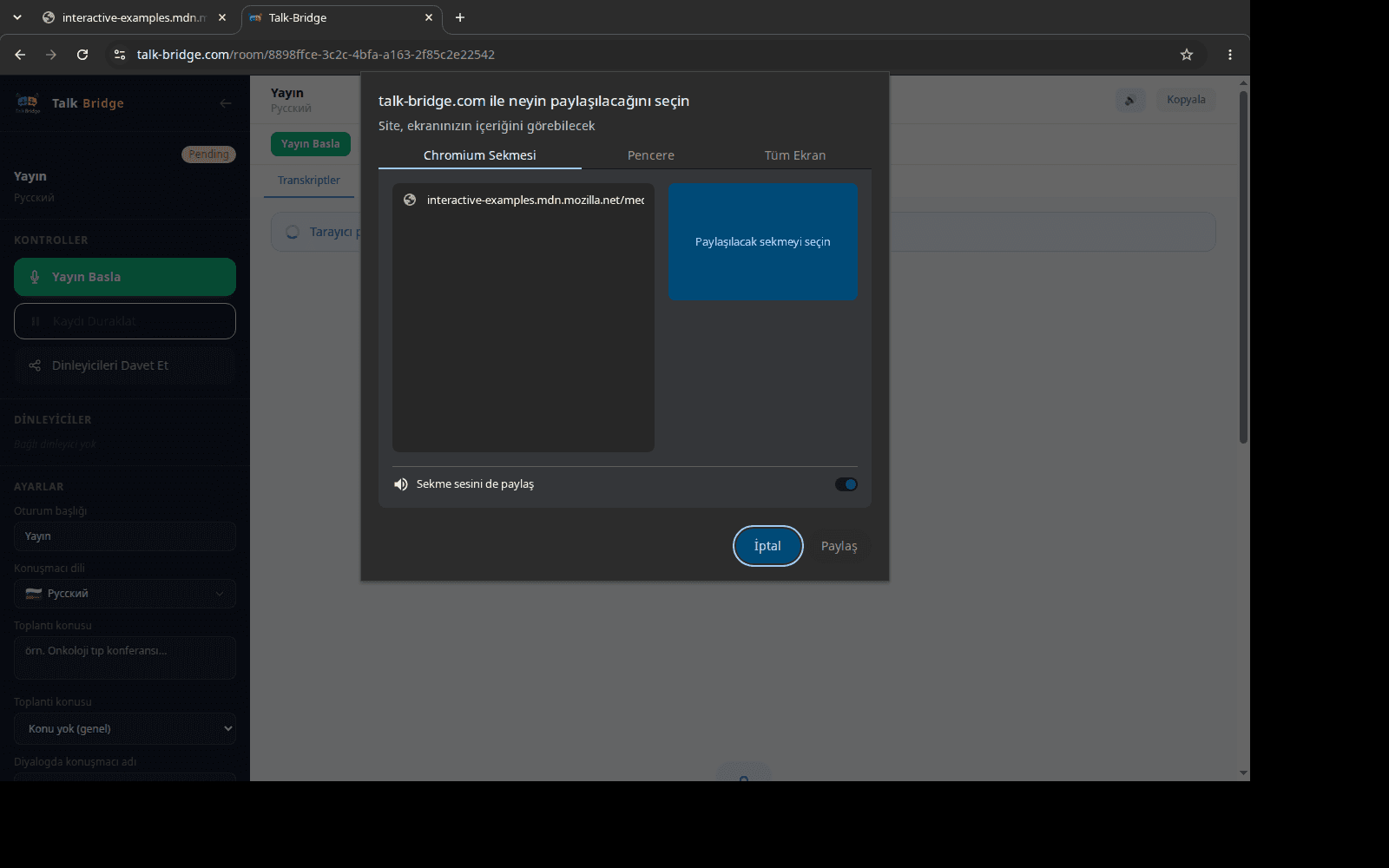Click the Kopyala button
This screenshot has height=868, width=1389.
pyautogui.click(x=1186, y=100)
